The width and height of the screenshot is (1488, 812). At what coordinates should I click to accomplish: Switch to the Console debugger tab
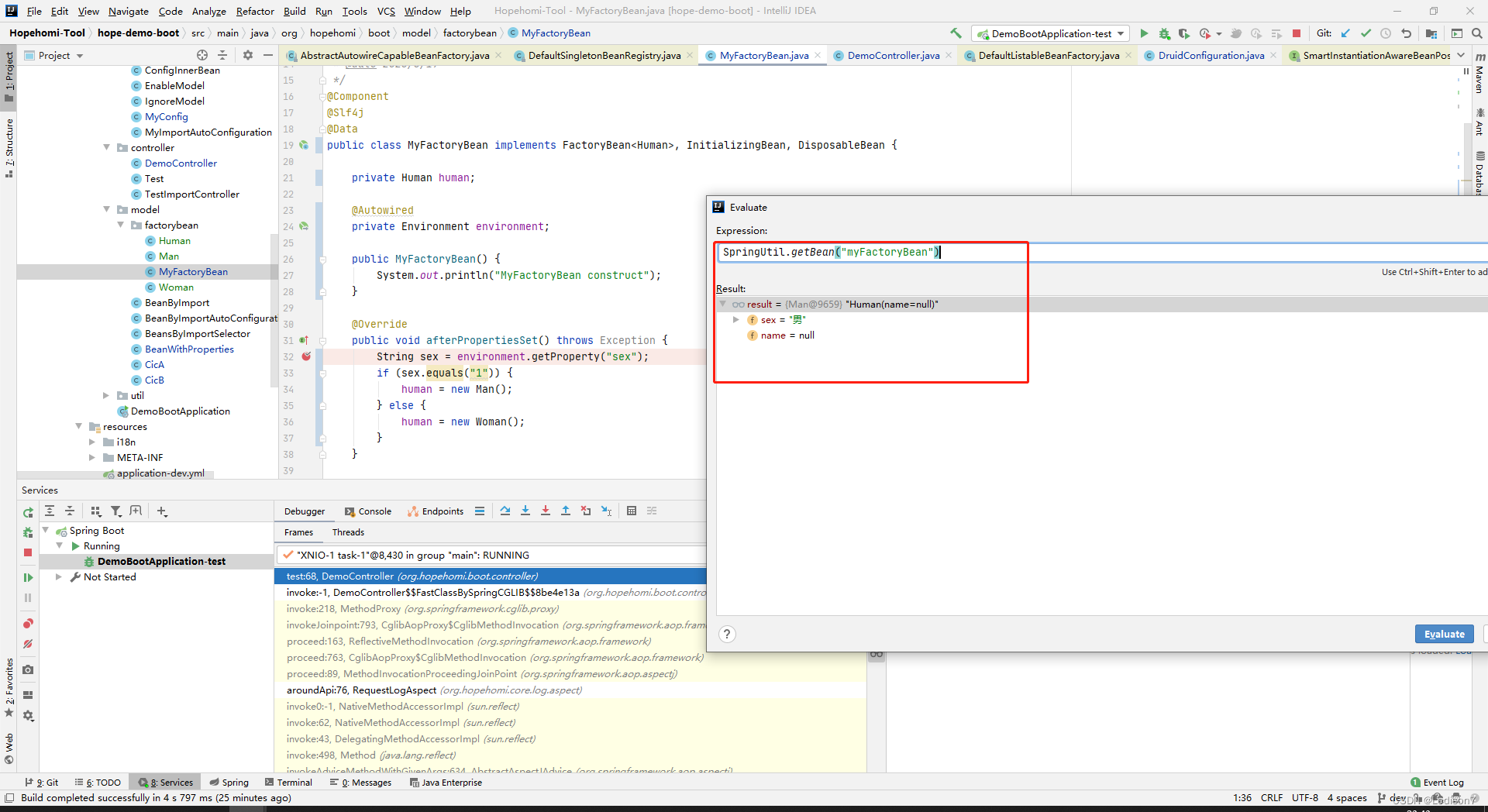(x=368, y=511)
